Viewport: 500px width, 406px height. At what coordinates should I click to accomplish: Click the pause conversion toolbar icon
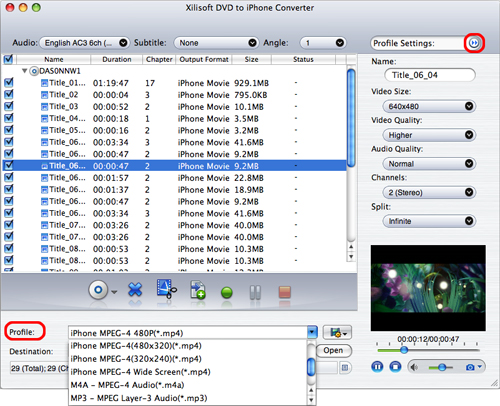255,292
